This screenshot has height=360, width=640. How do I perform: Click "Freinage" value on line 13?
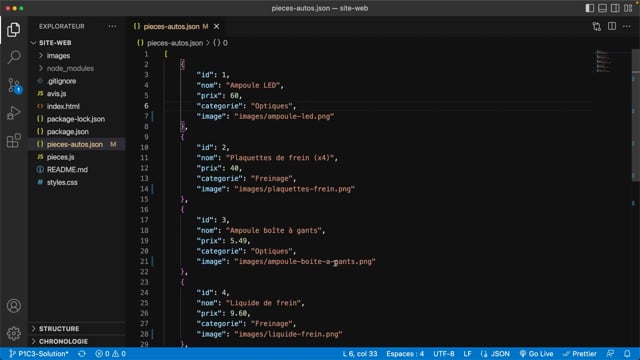click(271, 179)
